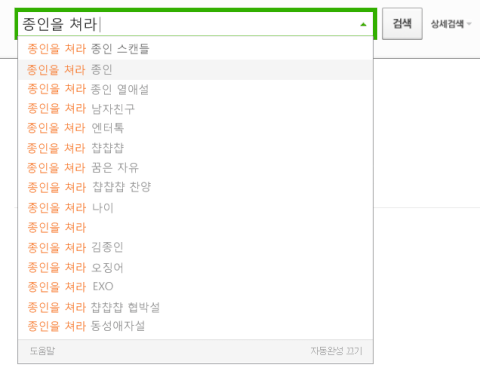Collapse autocomplete list with green arrow
480x383 pixels.
(363, 24)
